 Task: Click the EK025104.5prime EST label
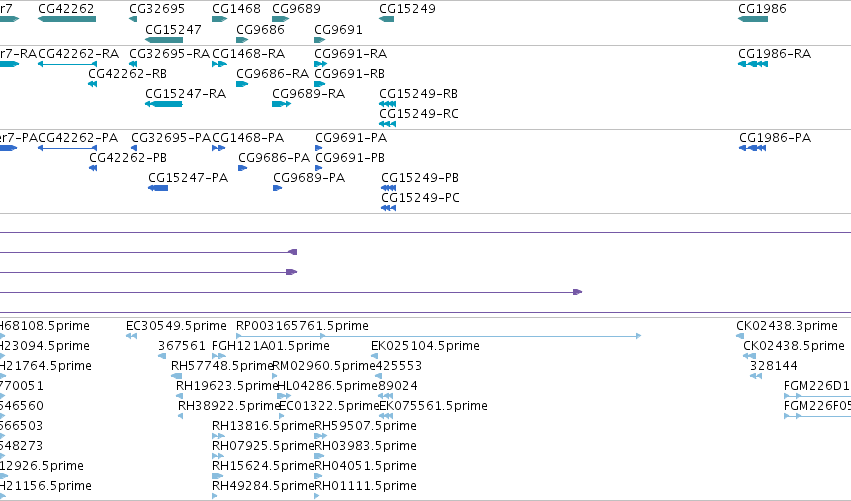(426, 346)
